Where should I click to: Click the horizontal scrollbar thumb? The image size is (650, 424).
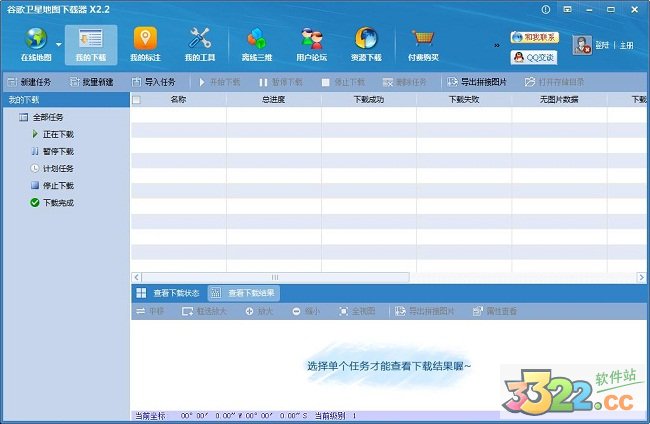(x=275, y=277)
